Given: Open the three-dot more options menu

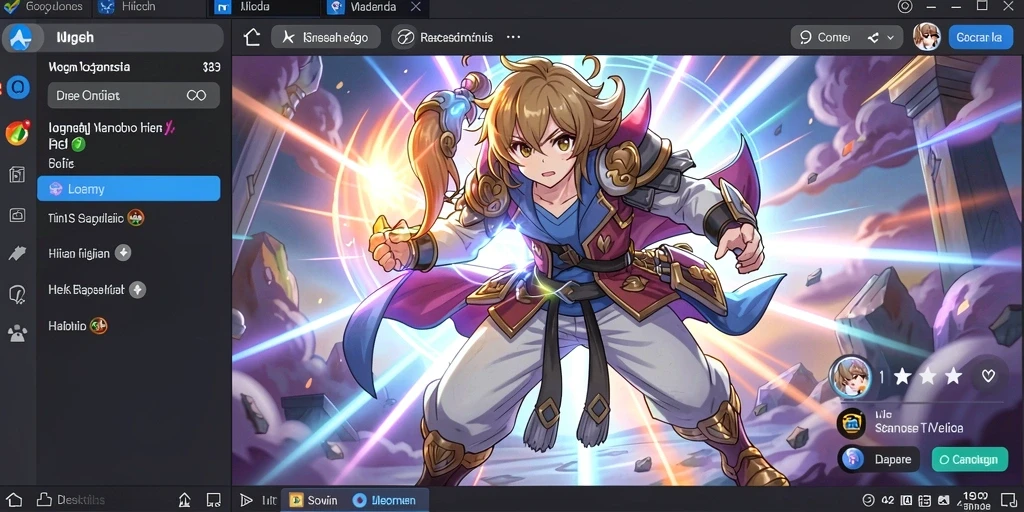Looking at the screenshot, I should (x=513, y=37).
